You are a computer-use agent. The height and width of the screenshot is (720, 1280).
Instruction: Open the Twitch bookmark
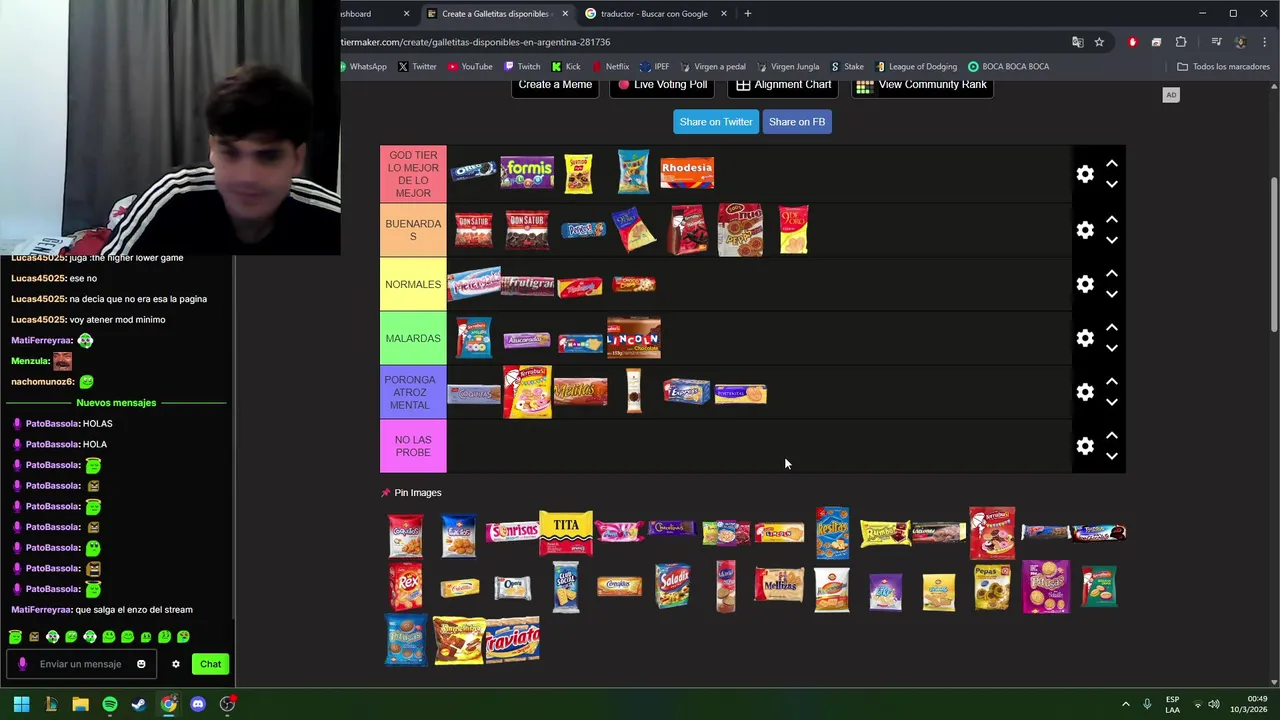click(x=522, y=67)
